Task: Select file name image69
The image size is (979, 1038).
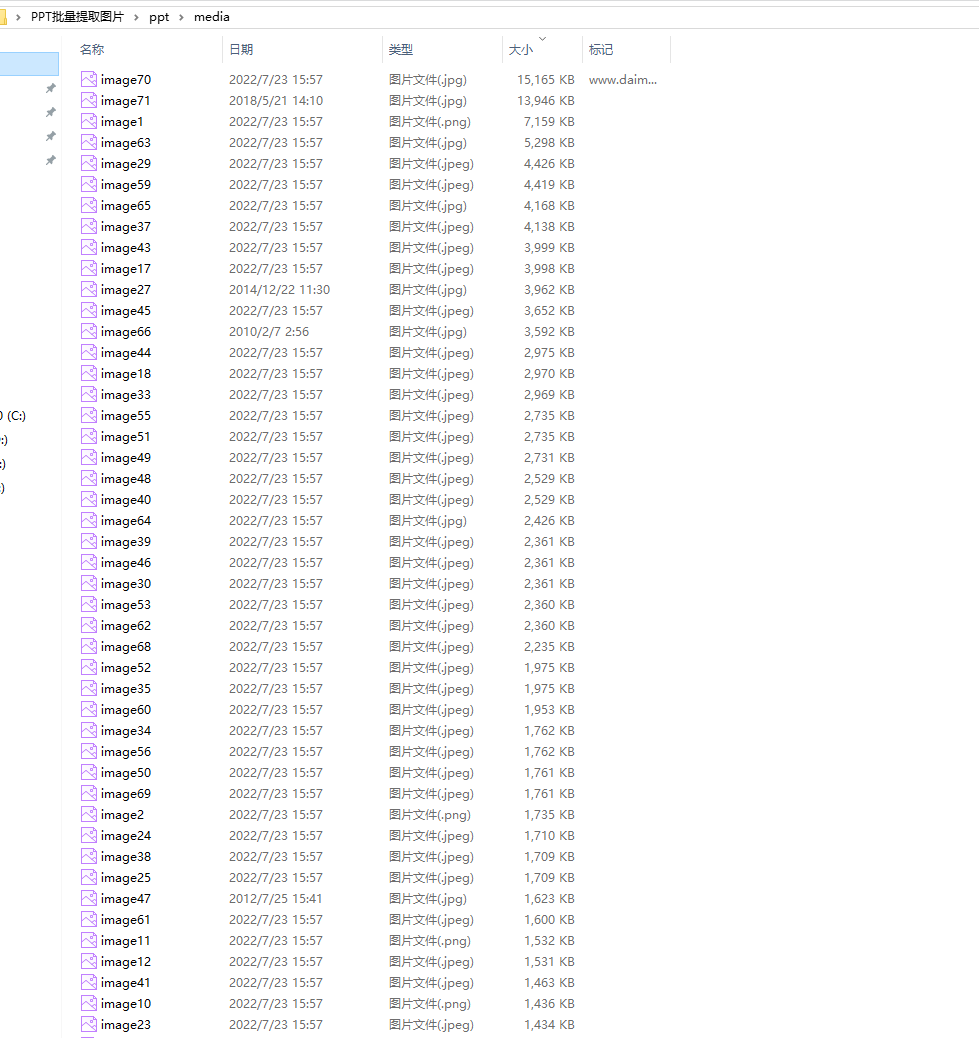Action: pos(126,794)
